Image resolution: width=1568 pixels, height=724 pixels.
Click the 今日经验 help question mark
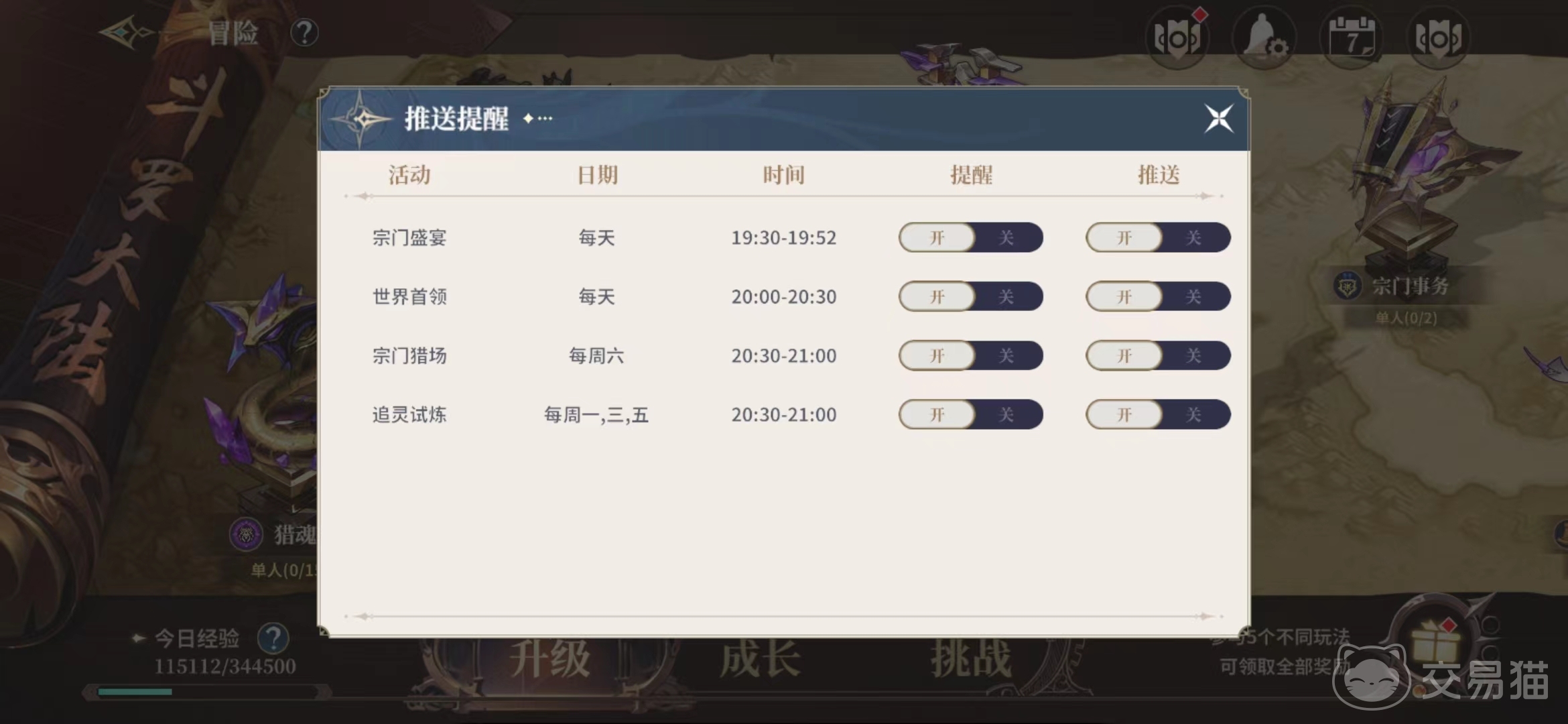click(x=273, y=638)
